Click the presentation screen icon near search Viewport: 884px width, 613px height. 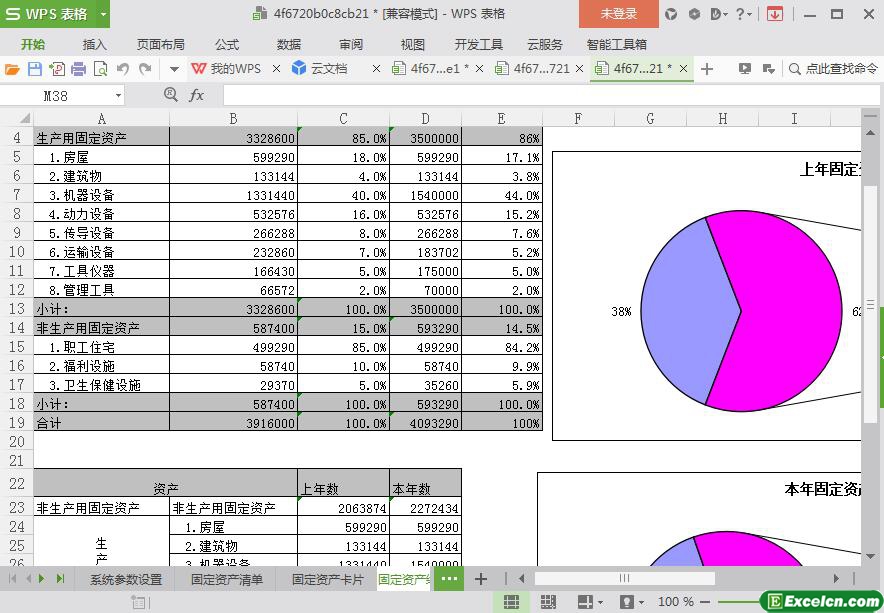tap(745, 69)
